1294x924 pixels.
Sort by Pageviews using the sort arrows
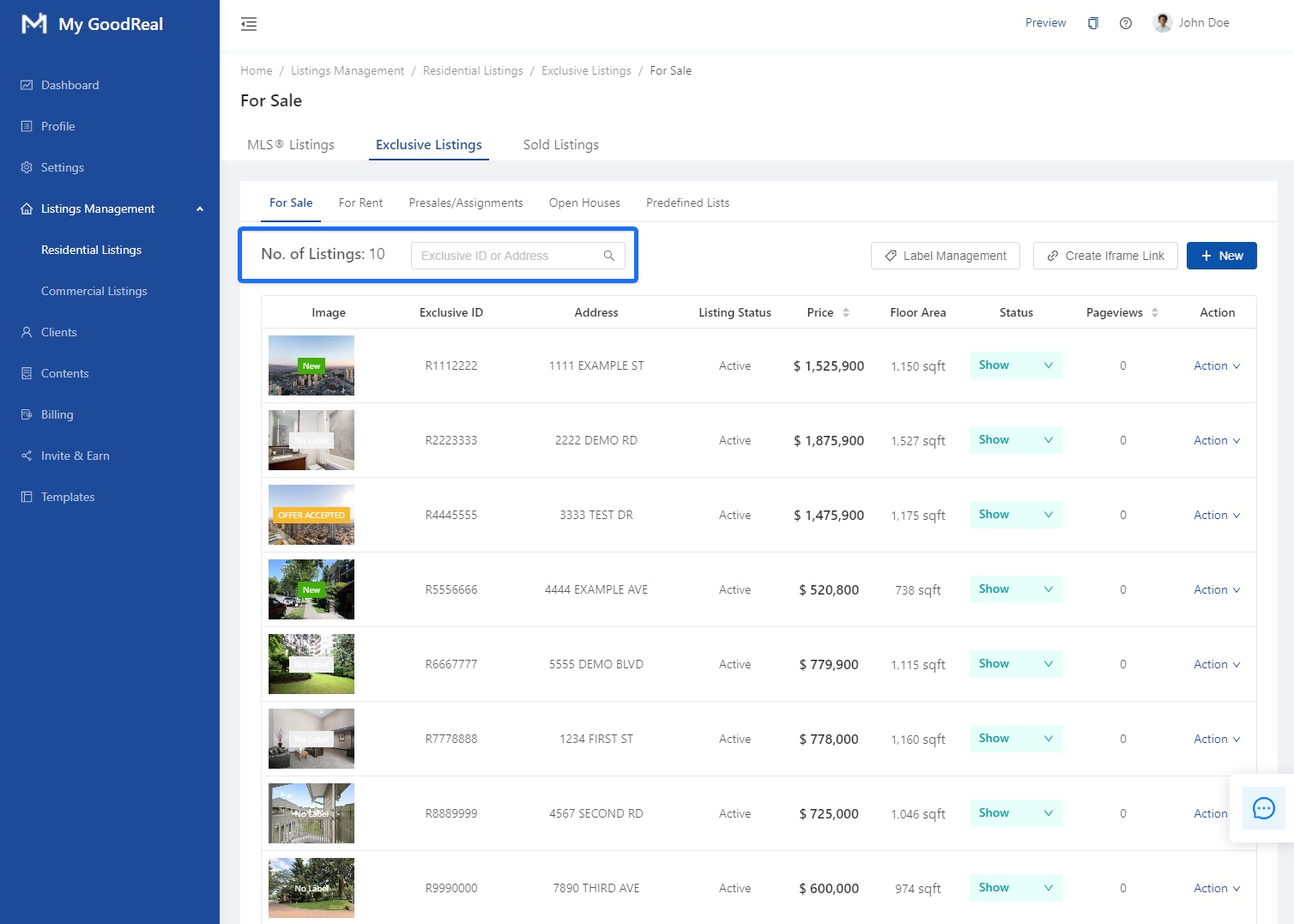pyautogui.click(x=1155, y=313)
